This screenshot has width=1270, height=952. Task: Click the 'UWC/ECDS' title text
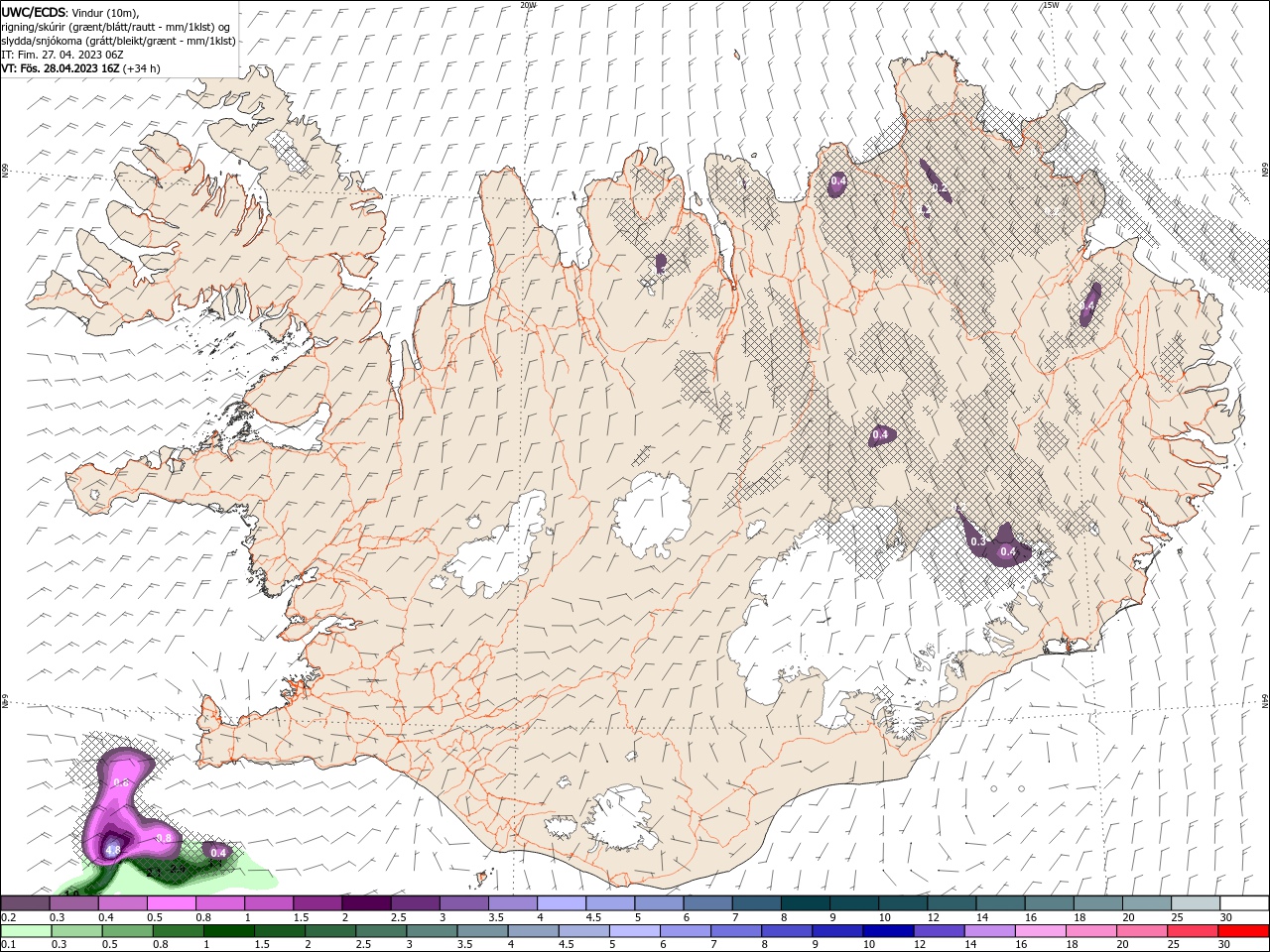pos(34,12)
